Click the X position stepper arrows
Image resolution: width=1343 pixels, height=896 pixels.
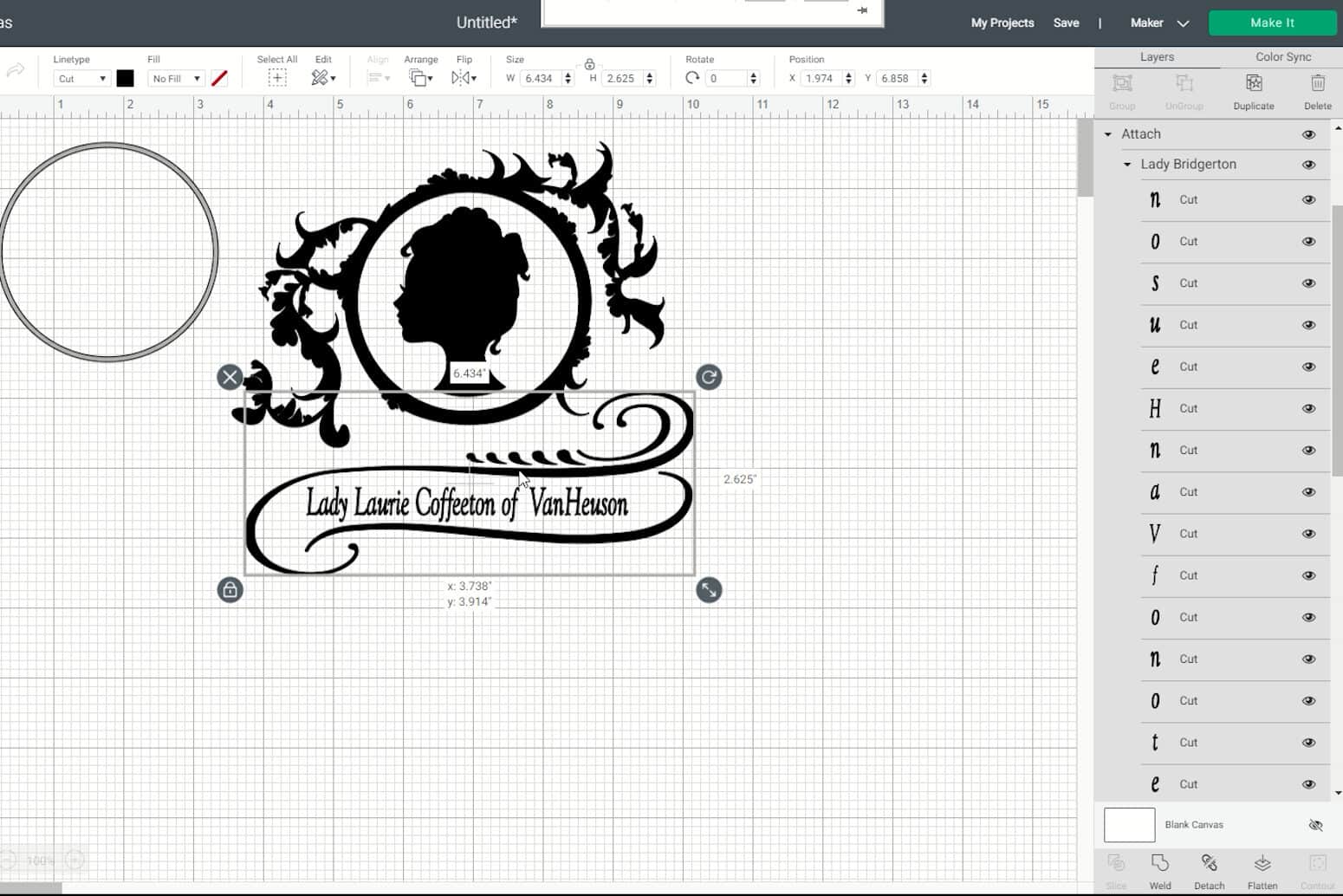[x=848, y=78]
